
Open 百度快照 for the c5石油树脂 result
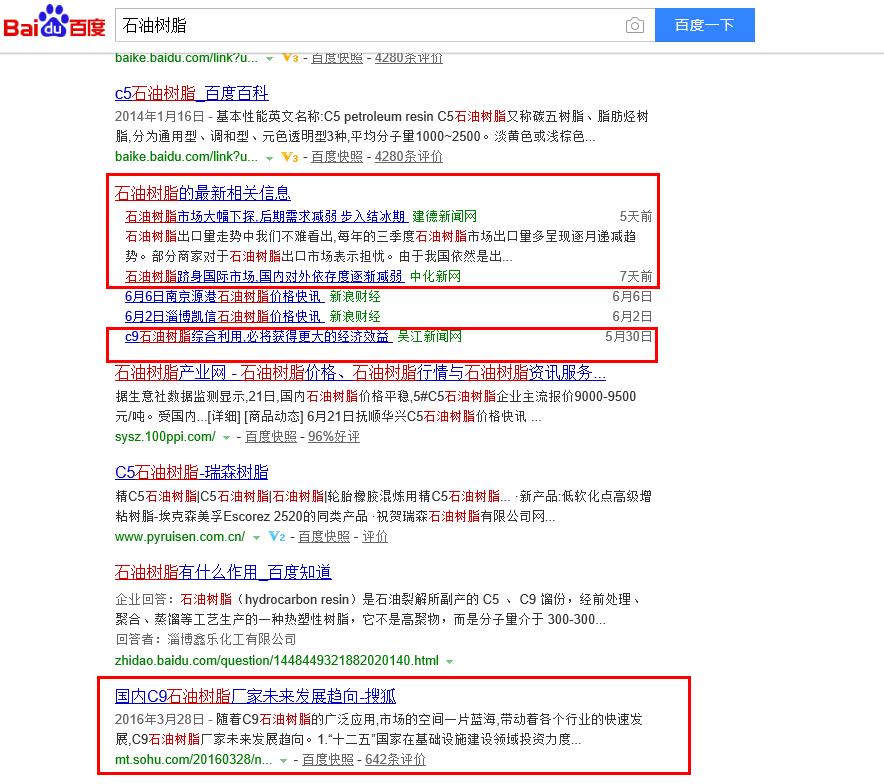point(337,157)
